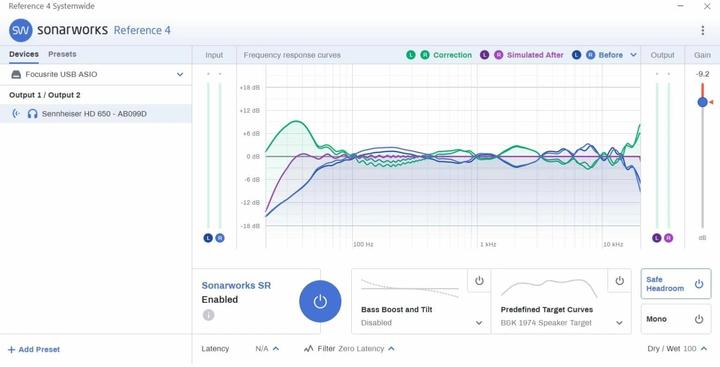Click the output meter L channel badge
Viewport: 720px width, 367px height.
(x=657, y=238)
